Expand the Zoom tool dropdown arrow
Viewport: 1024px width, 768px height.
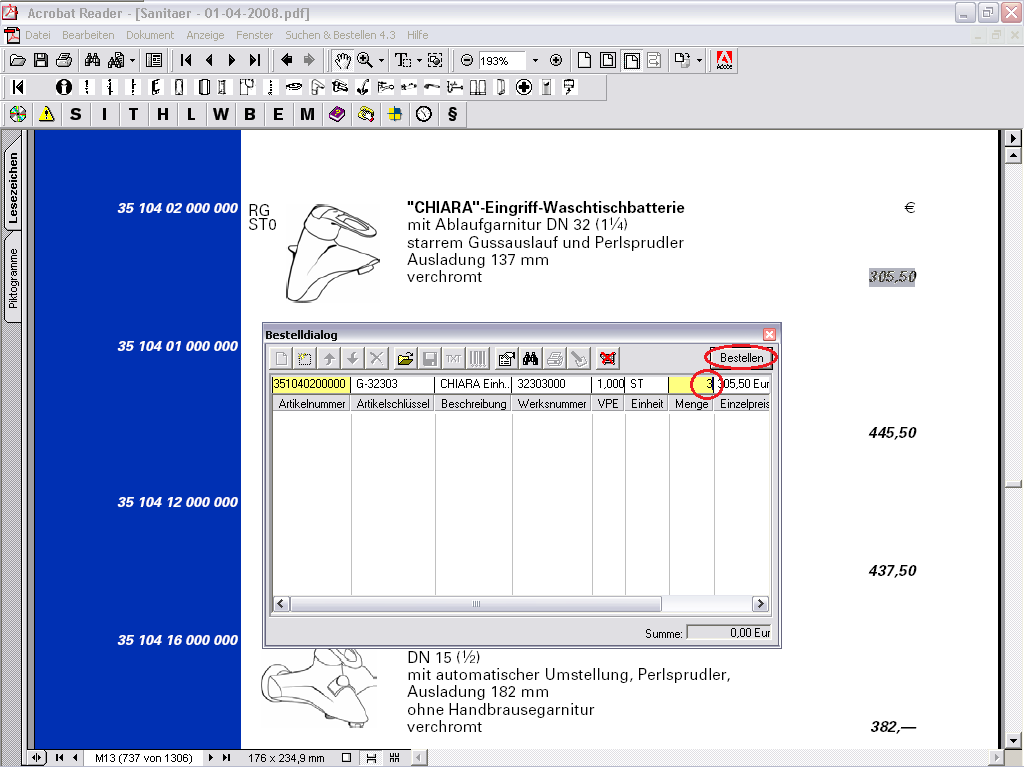[x=381, y=61]
